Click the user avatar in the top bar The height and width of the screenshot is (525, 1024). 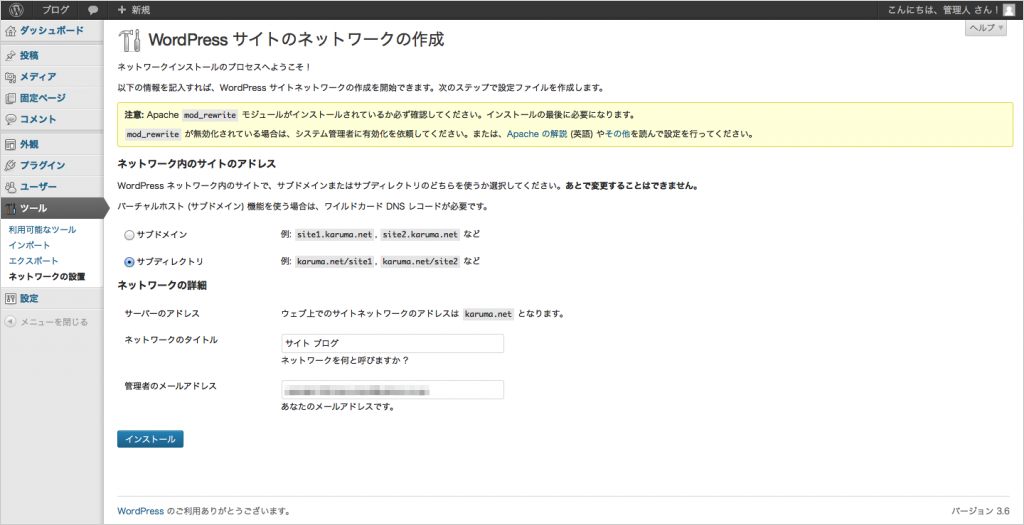(x=1009, y=10)
